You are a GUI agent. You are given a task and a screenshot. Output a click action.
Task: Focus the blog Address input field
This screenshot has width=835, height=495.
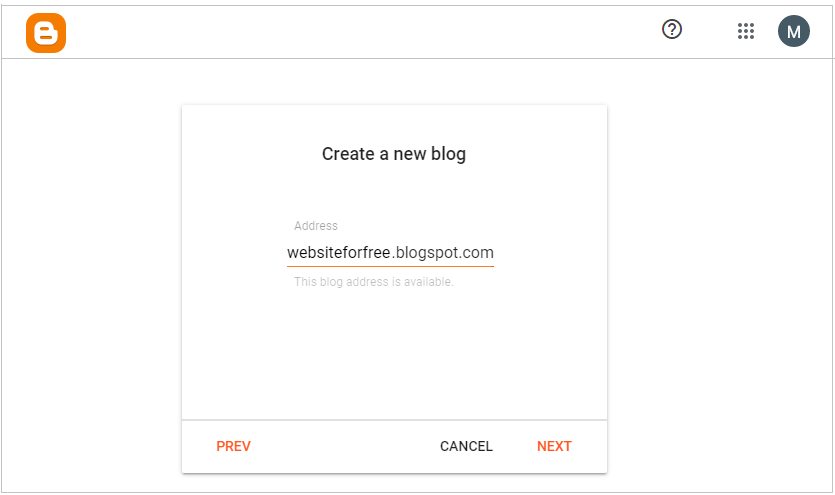(x=390, y=252)
